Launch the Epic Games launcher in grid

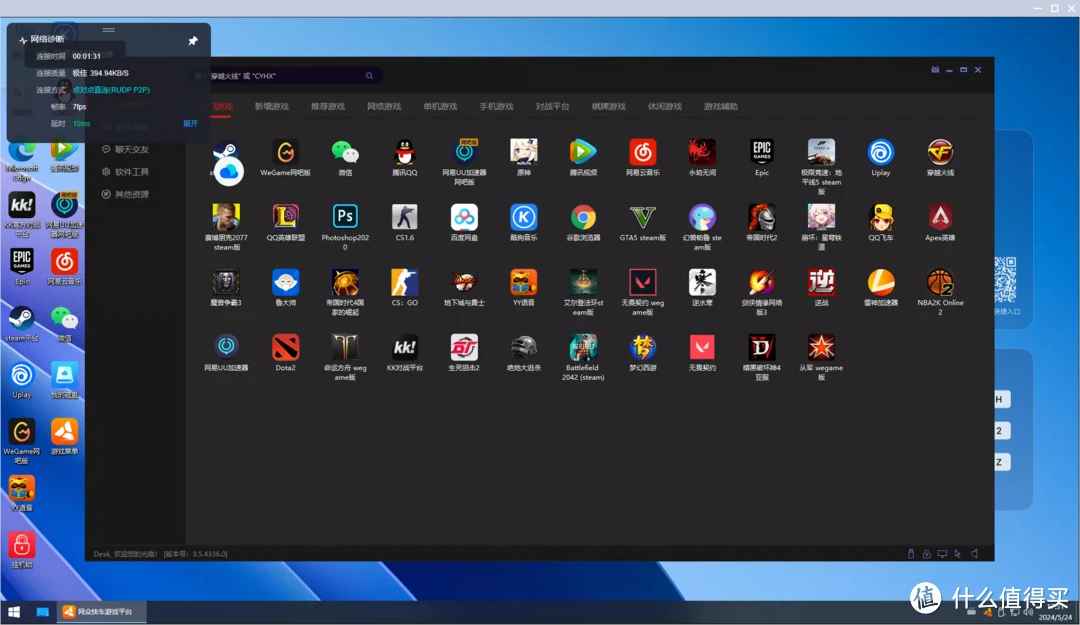(x=762, y=152)
